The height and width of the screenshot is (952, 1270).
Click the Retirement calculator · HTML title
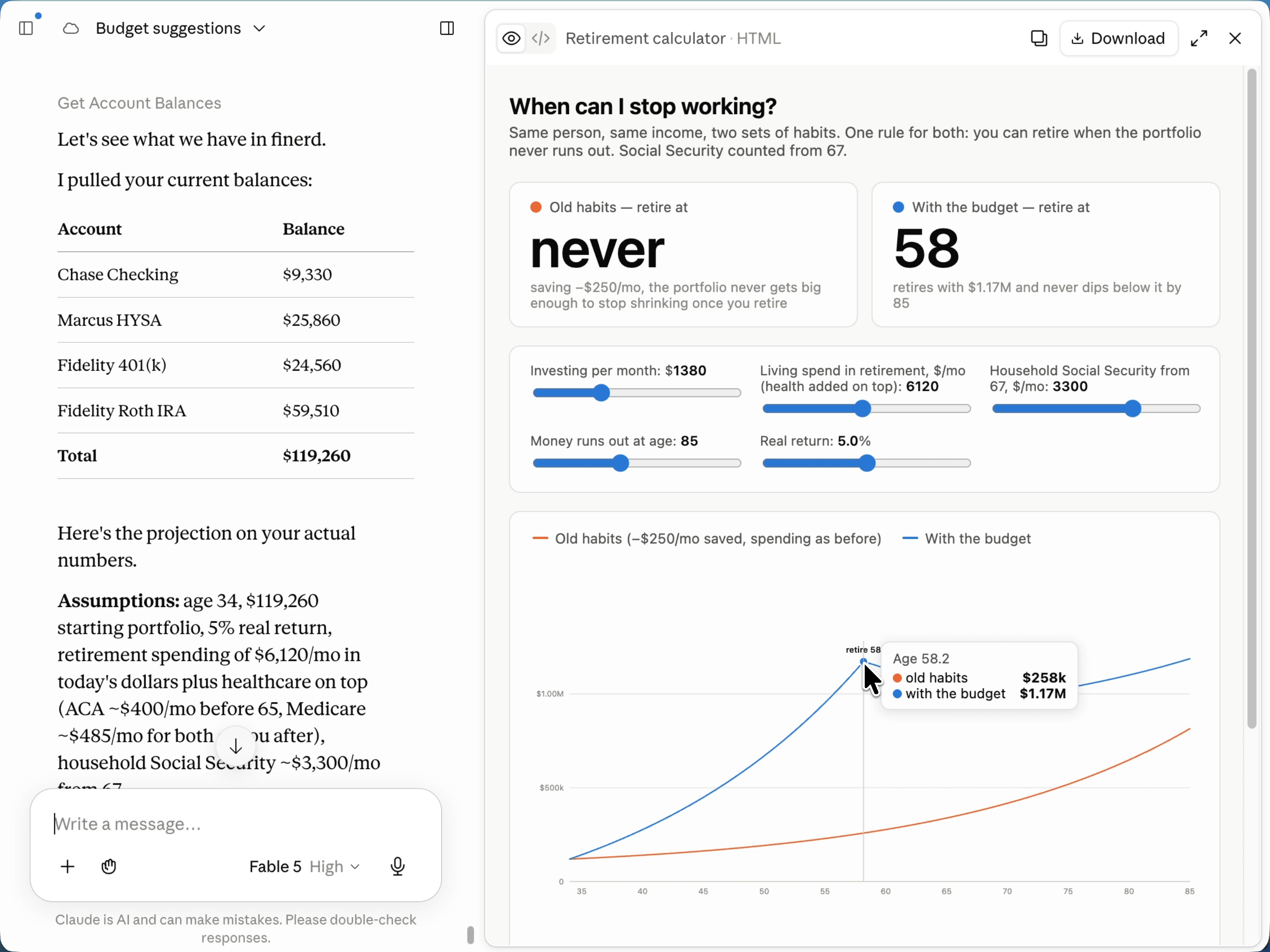(x=673, y=38)
